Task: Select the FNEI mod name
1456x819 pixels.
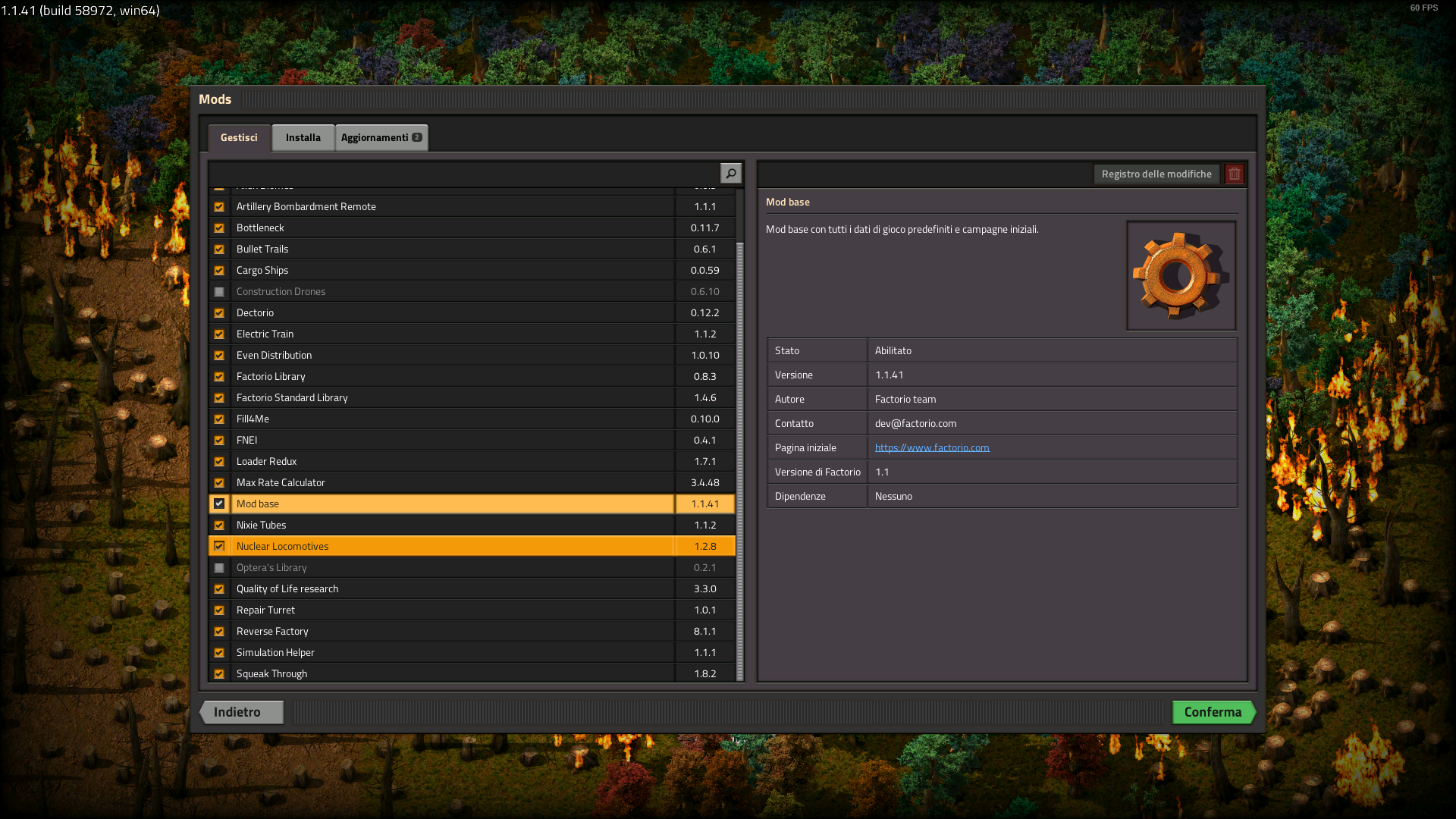Action: 246,440
